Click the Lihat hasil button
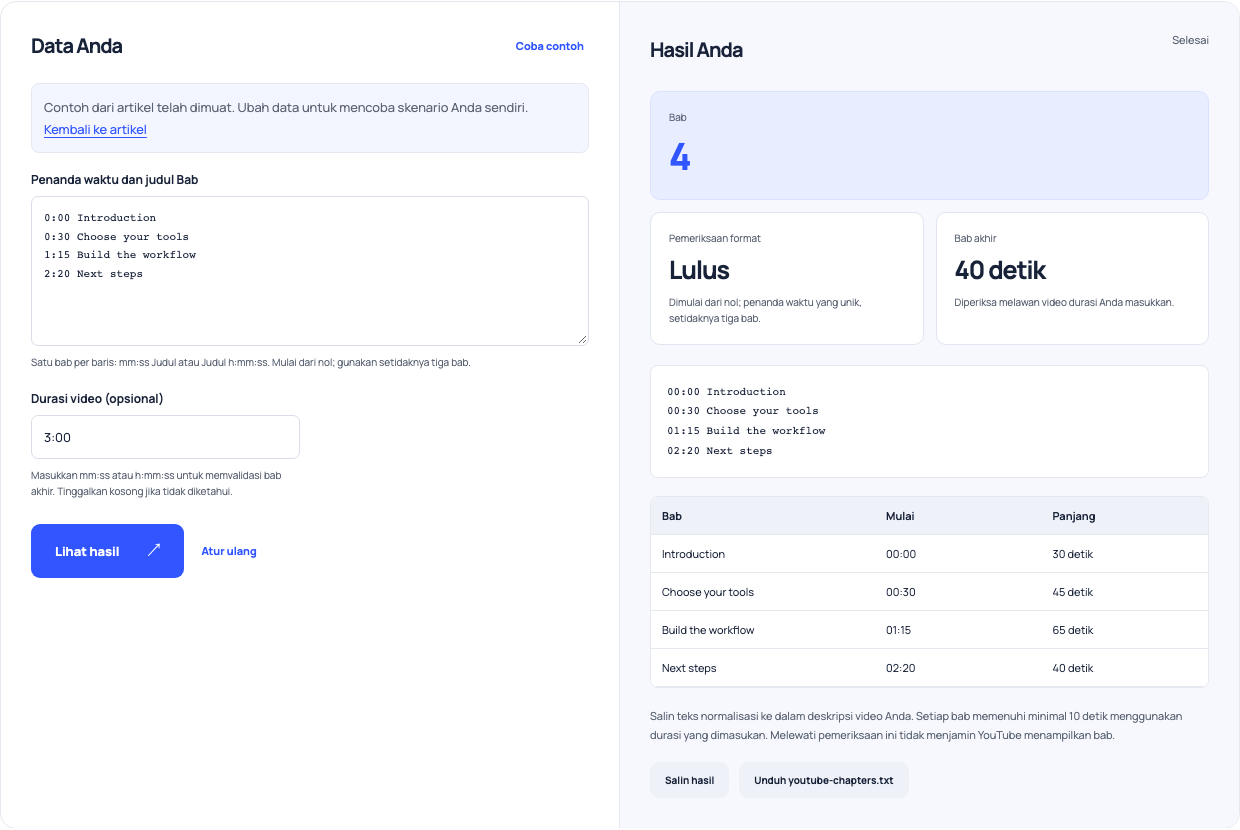The height and width of the screenshot is (830, 1240). 107,551
